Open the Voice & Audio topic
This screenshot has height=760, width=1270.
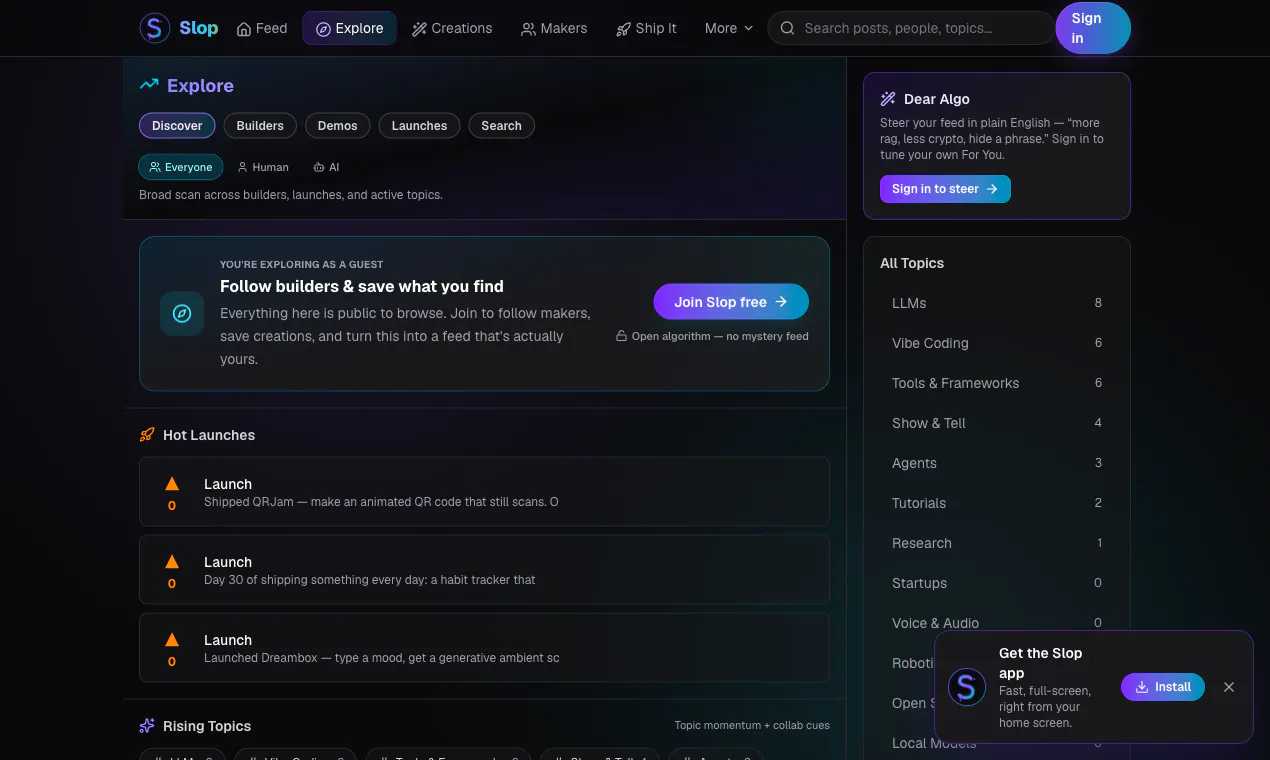tap(997, 622)
